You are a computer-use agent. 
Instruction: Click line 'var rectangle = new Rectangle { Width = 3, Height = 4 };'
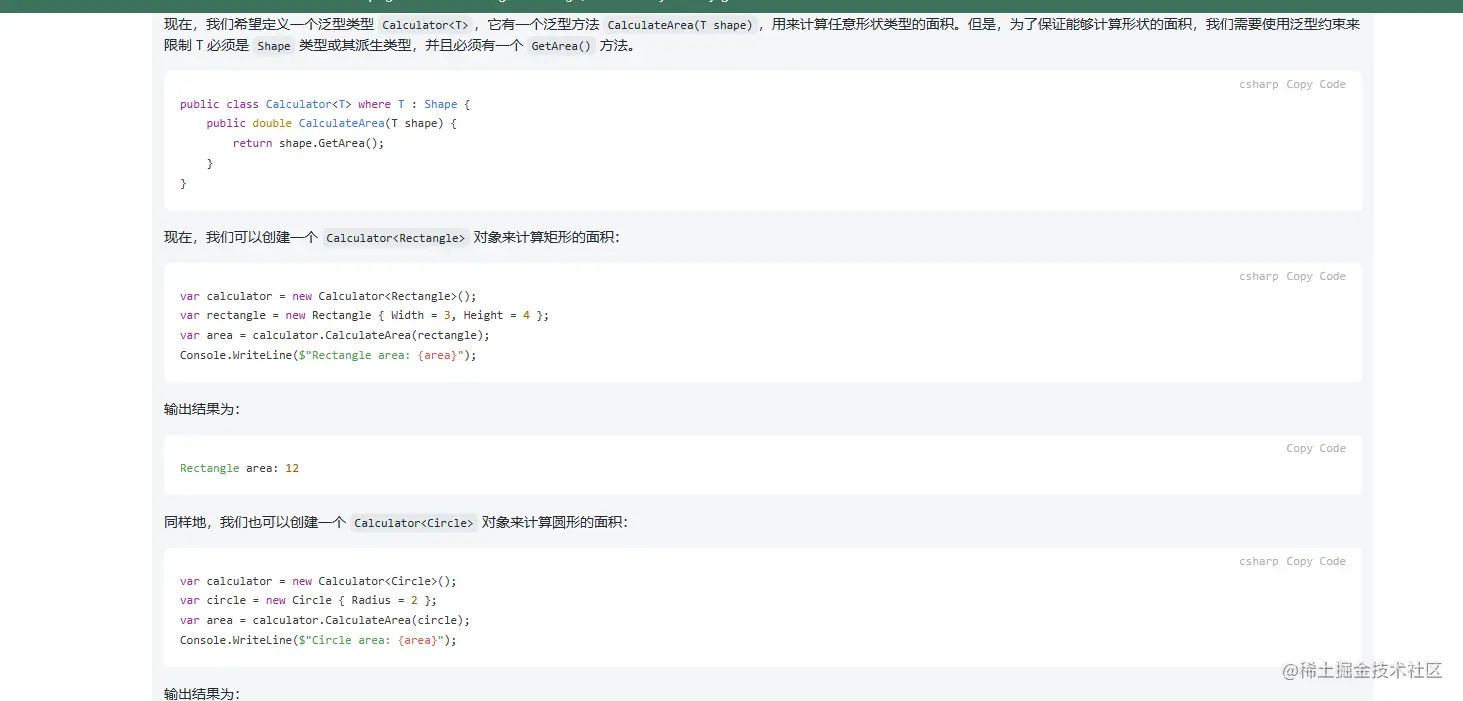click(x=365, y=315)
